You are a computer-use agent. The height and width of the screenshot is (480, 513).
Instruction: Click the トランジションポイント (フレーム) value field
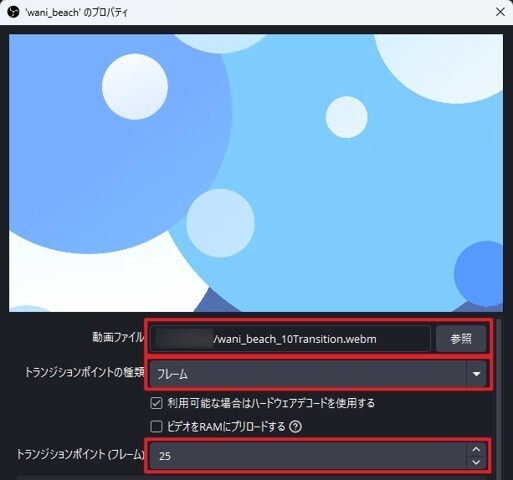[308, 455]
